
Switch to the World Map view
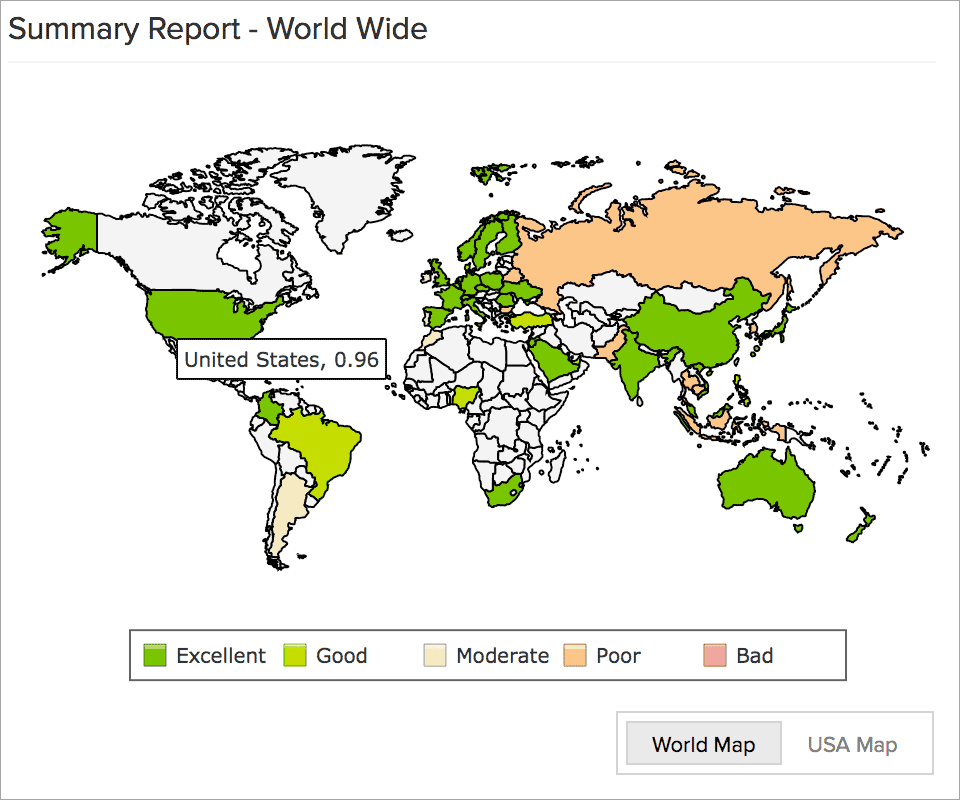click(703, 743)
